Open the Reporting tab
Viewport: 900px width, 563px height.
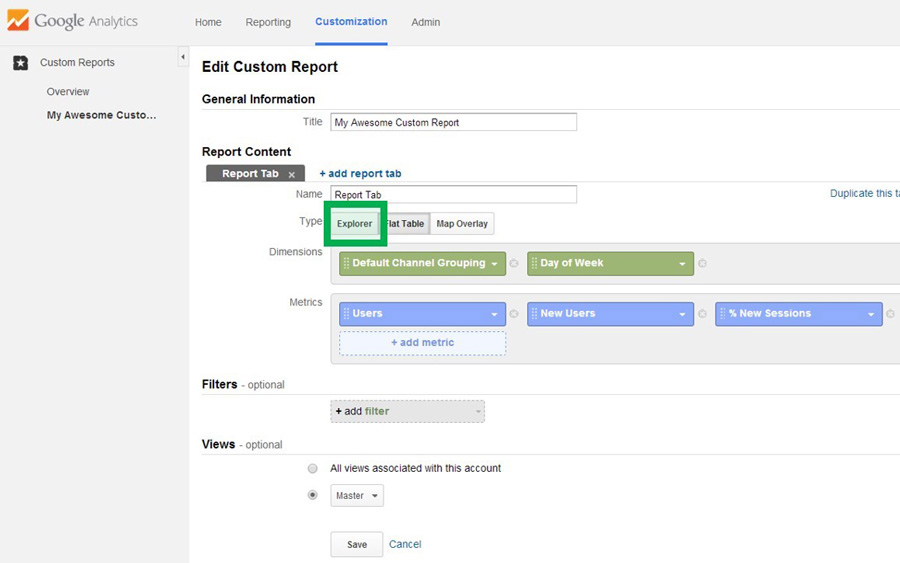(268, 22)
